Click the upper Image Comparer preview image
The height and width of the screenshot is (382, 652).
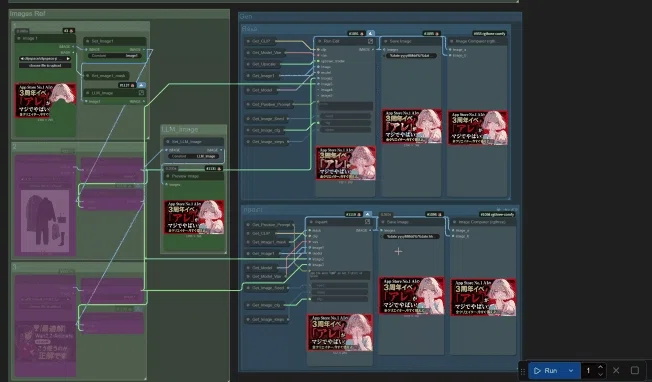[x=478, y=128]
